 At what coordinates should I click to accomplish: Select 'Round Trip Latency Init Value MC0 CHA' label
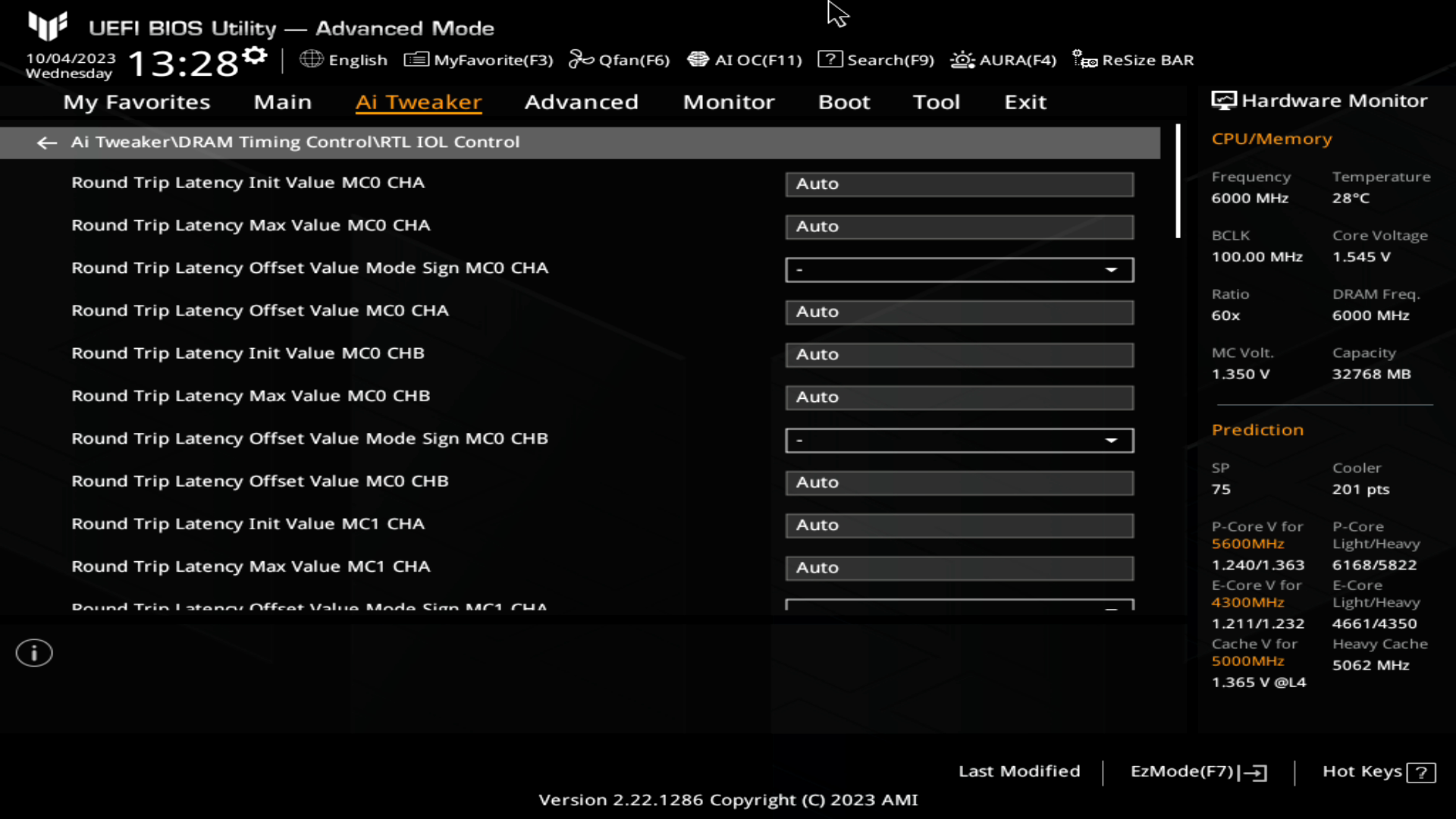pyautogui.click(x=248, y=183)
